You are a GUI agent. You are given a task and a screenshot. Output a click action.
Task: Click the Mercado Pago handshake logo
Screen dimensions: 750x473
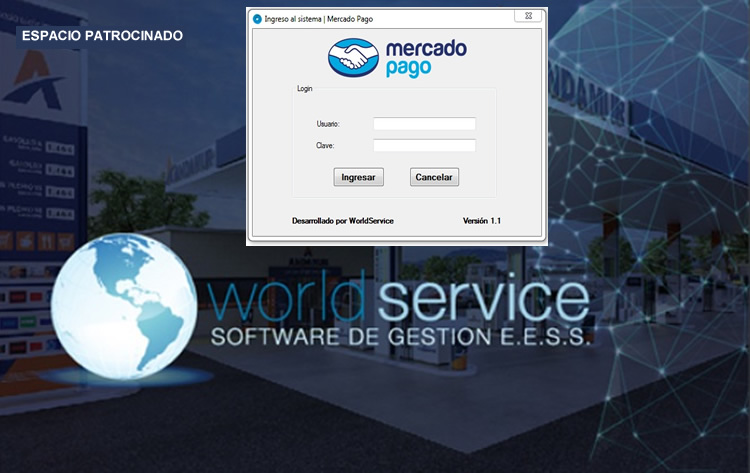[353, 58]
